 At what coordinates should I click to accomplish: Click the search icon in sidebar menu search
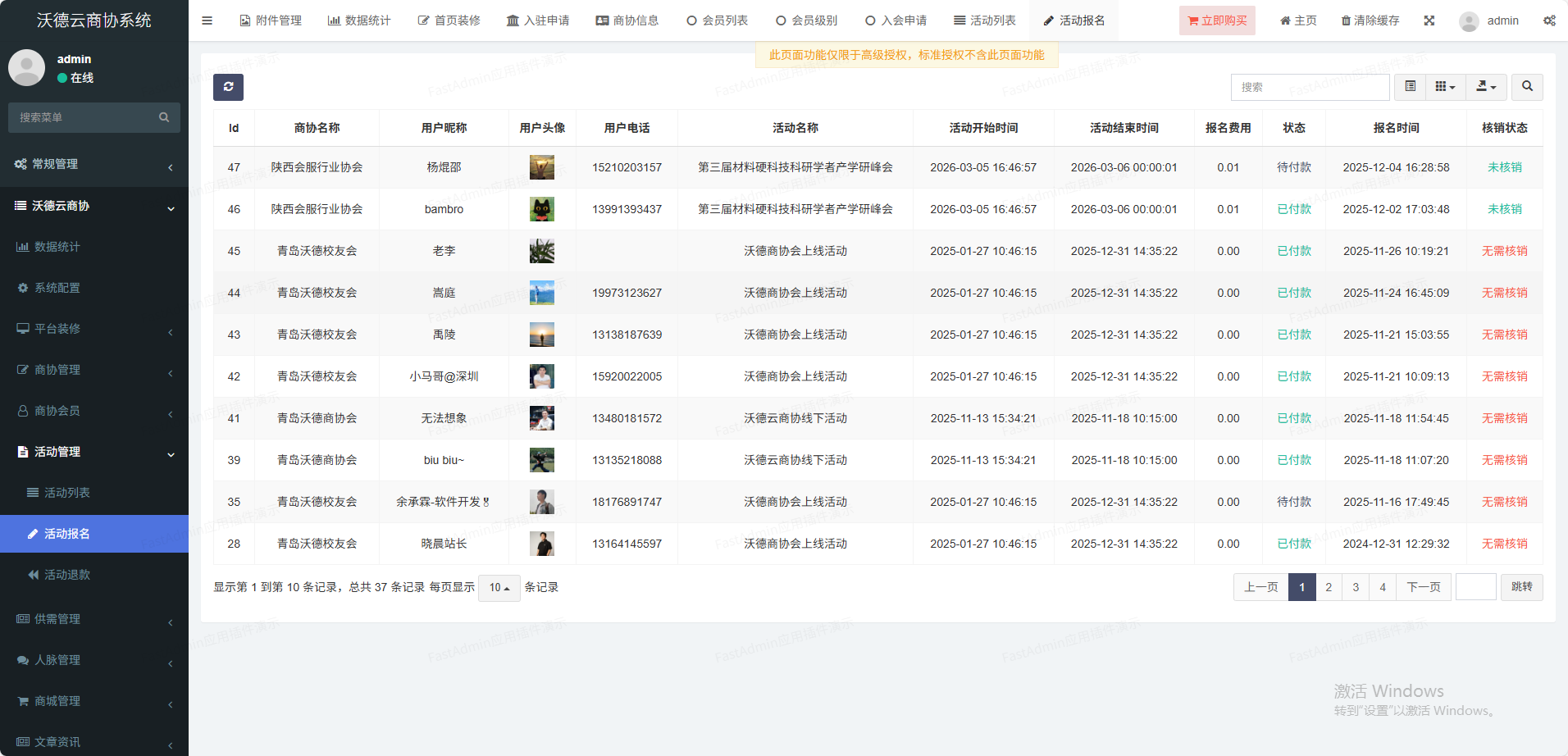(x=164, y=117)
